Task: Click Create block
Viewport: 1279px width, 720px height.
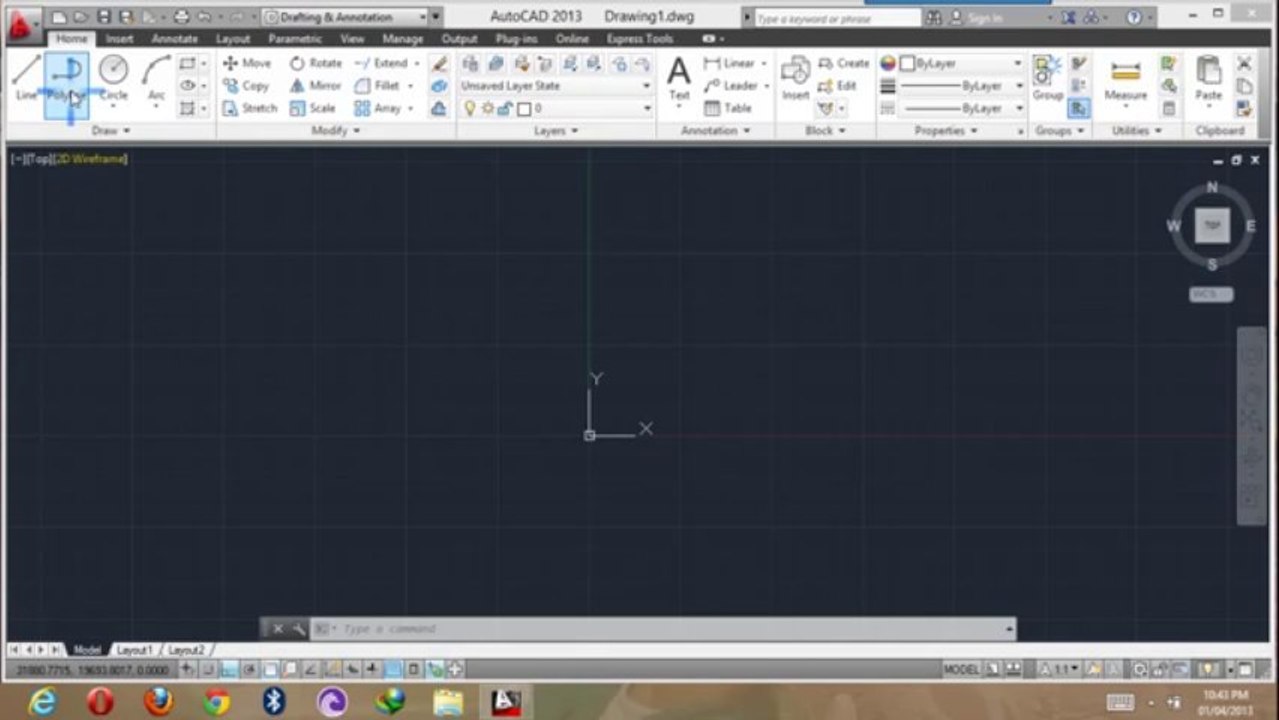Action: point(844,63)
